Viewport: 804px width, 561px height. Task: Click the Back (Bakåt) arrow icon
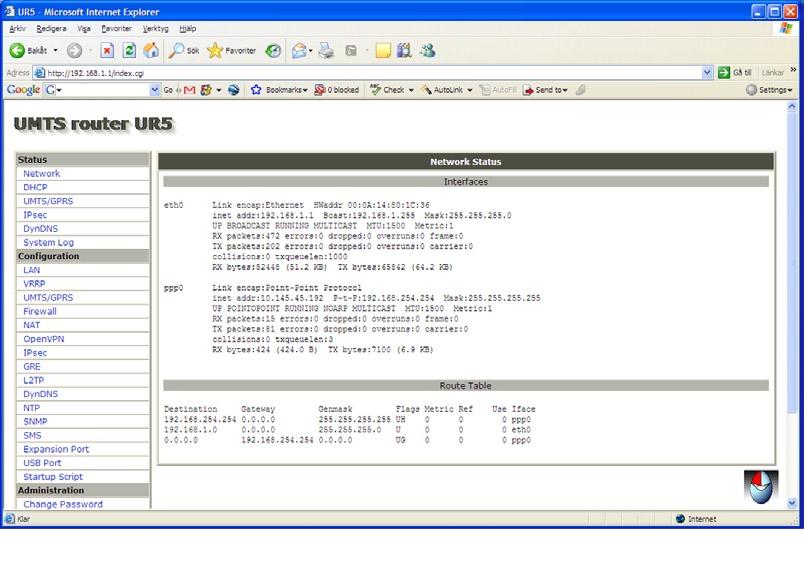point(17,50)
